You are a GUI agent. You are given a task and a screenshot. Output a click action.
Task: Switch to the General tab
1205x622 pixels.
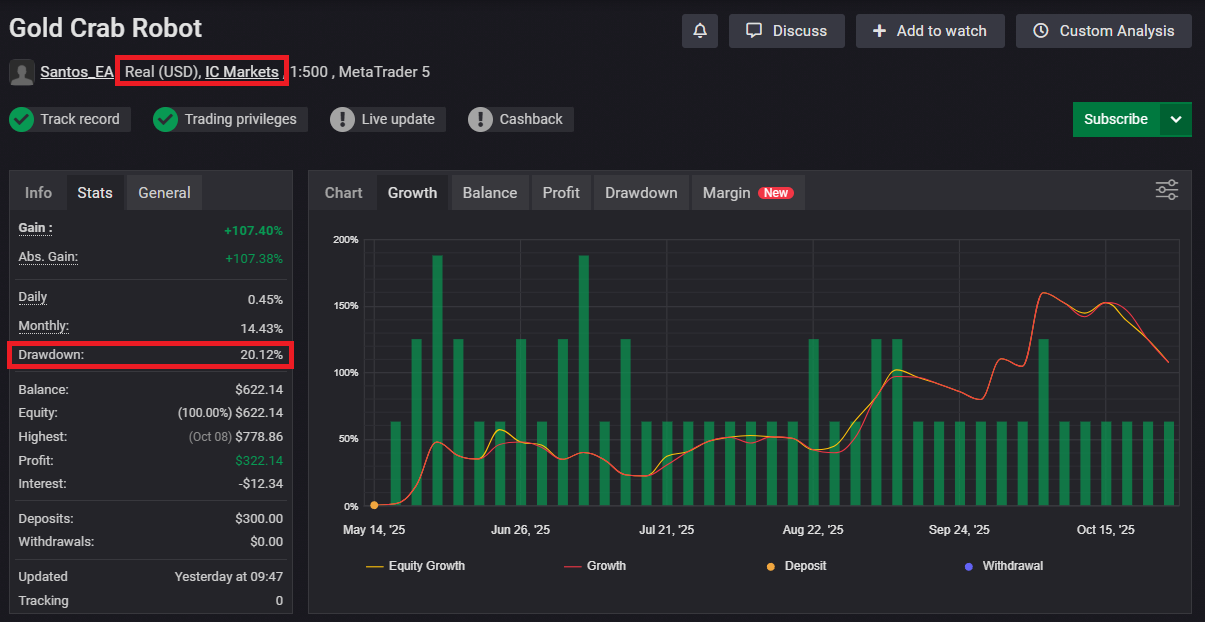(x=163, y=192)
